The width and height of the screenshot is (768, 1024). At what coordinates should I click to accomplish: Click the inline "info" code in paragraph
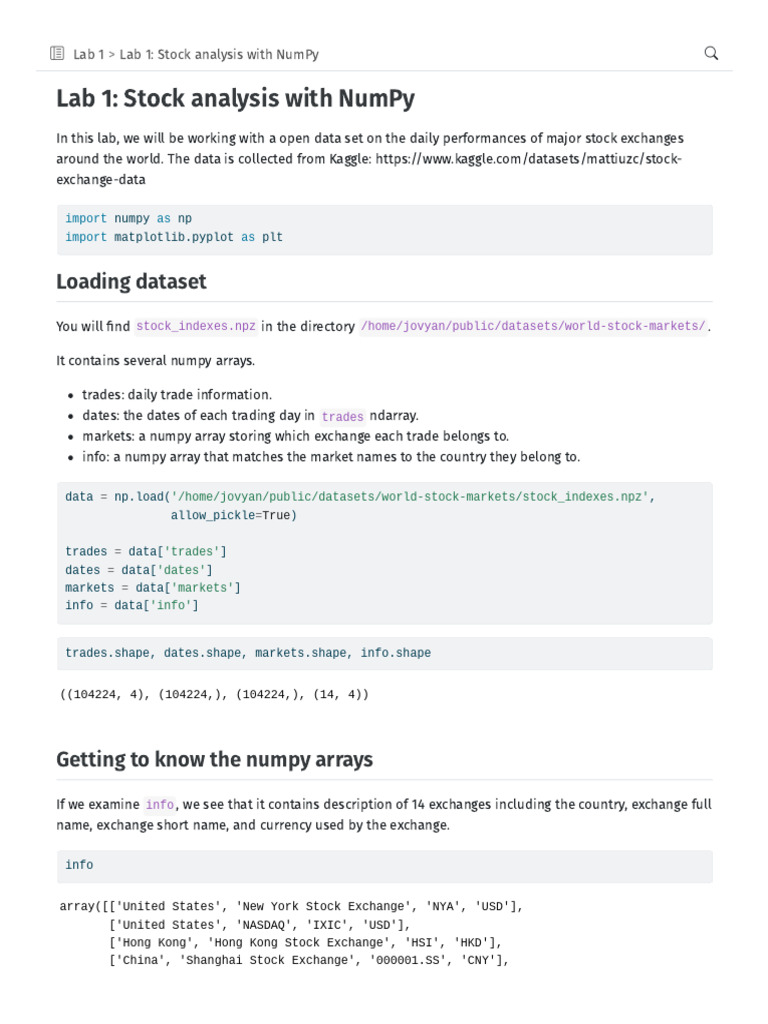tap(160, 805)
